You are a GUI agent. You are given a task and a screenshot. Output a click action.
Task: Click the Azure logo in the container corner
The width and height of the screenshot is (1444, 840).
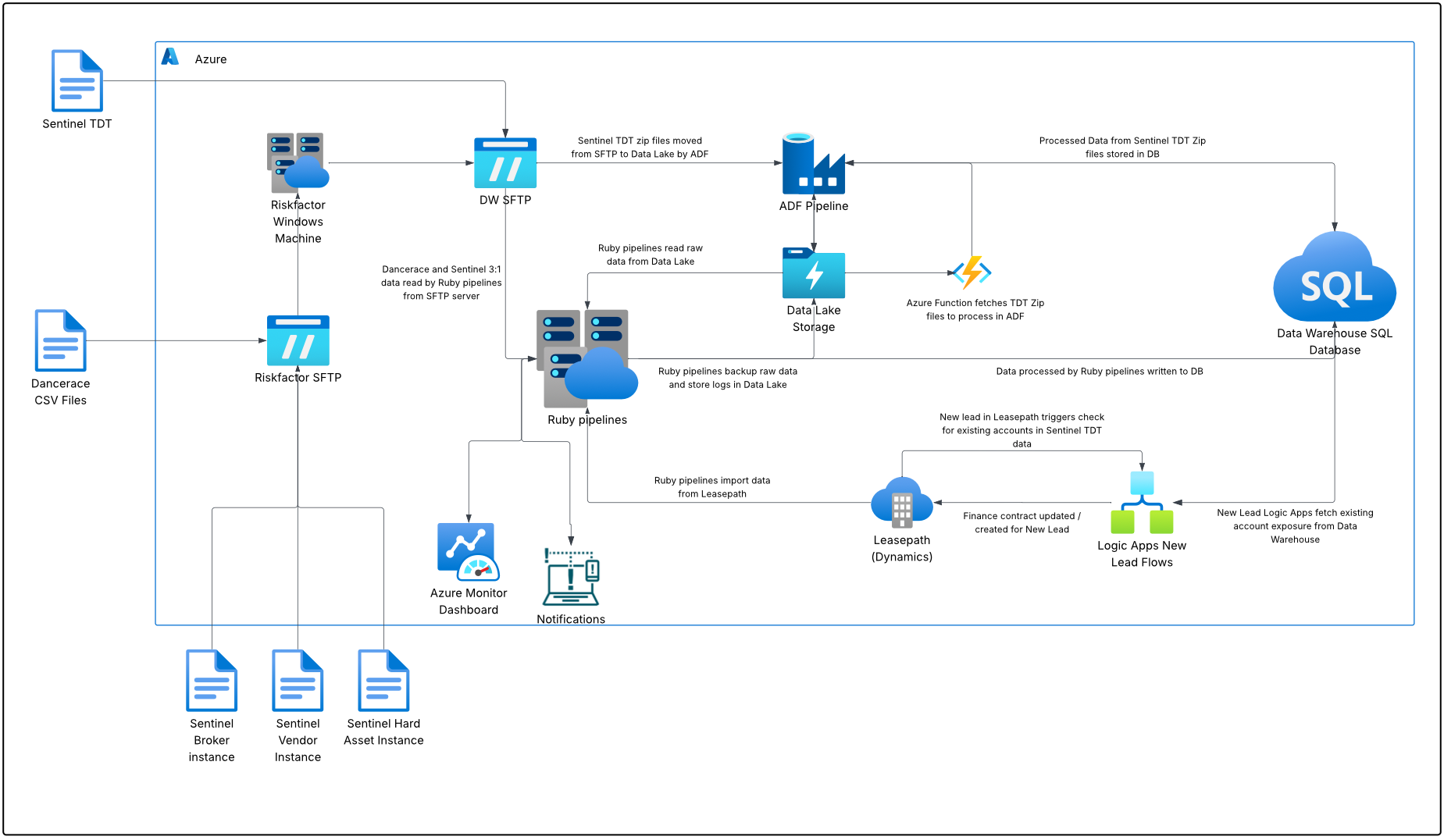(170, 57)
